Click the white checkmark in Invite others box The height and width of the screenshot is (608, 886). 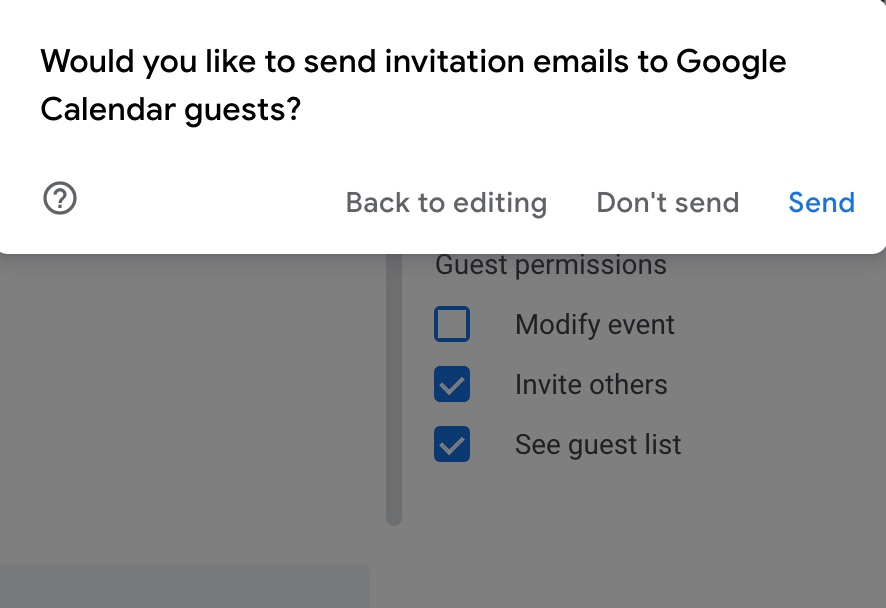452,385
